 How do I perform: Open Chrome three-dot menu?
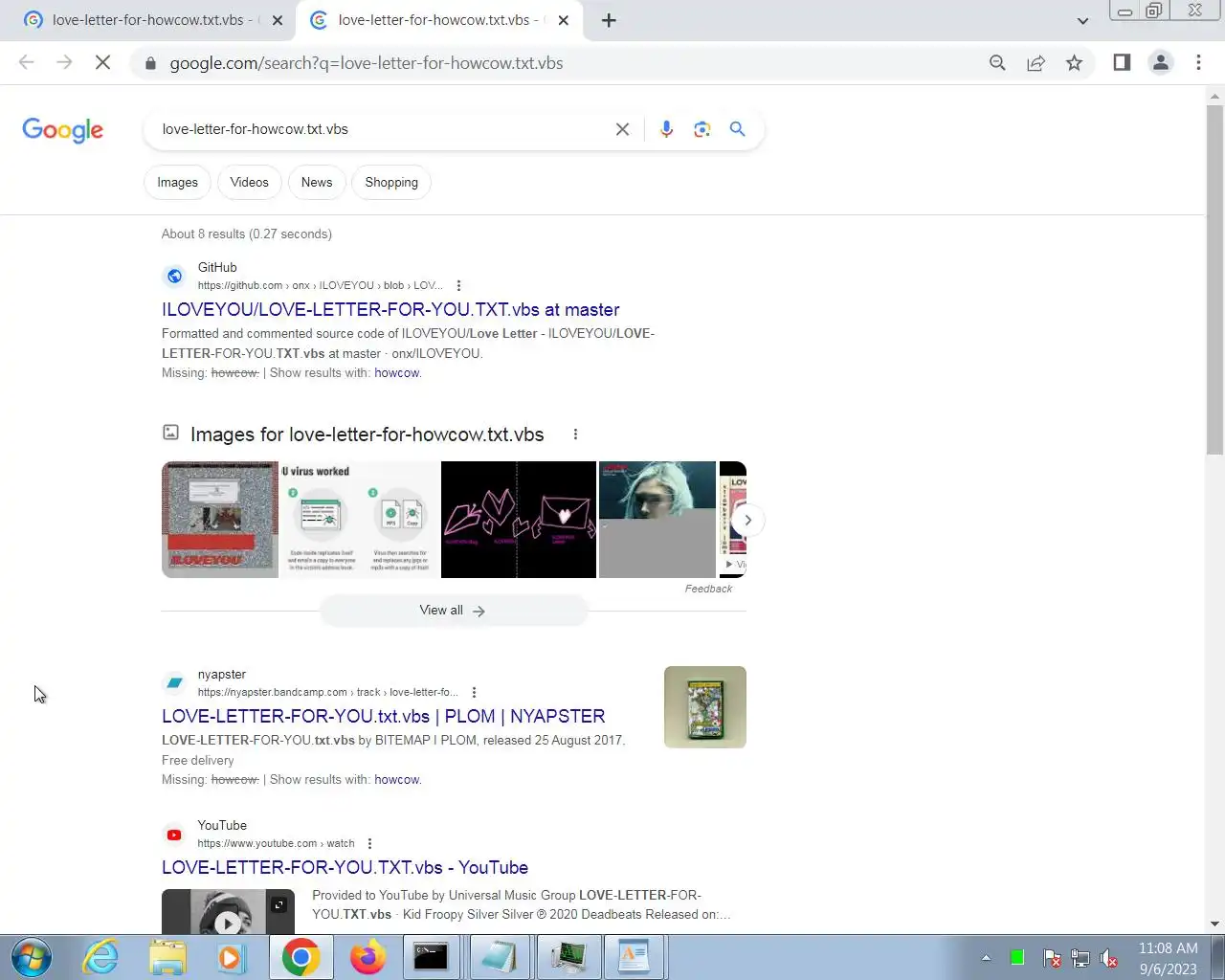click(1198, 63)
